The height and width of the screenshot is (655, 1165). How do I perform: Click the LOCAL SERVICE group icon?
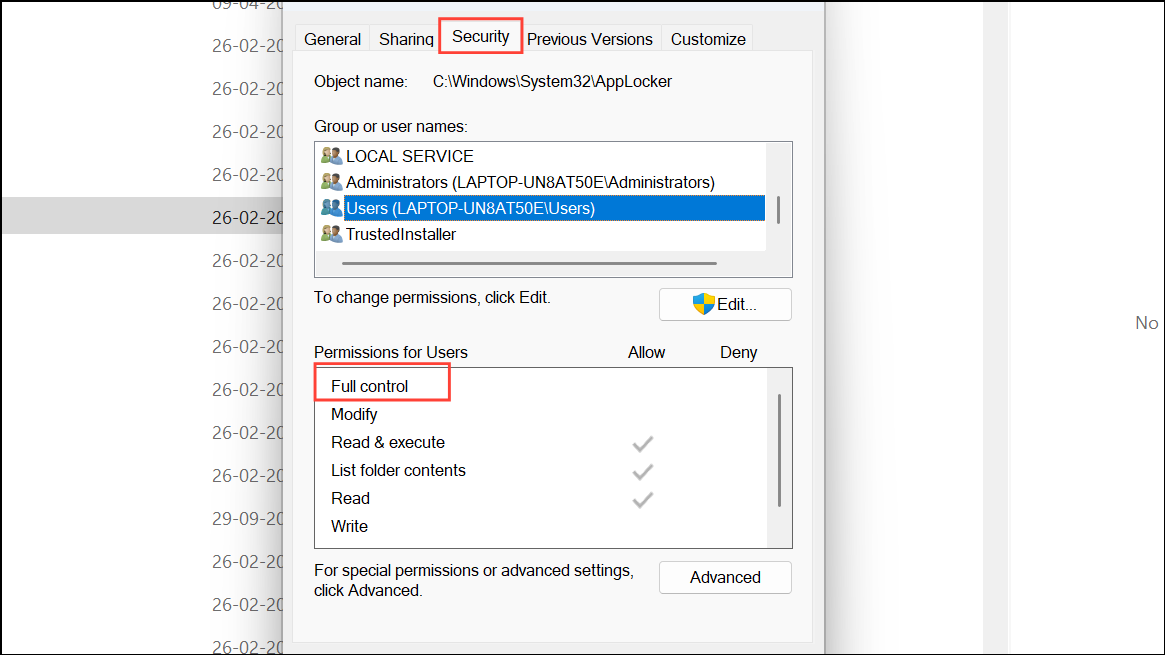click(331, 155)
